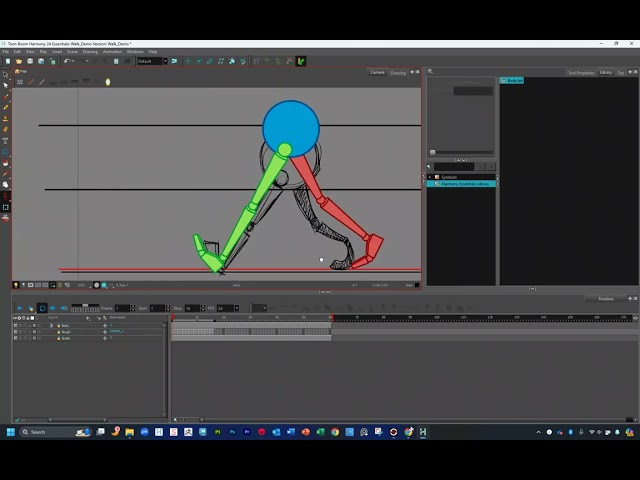The image size is (640, 480).
Task: Toggle visibility of the Guide layer
Action: [16, 338]
